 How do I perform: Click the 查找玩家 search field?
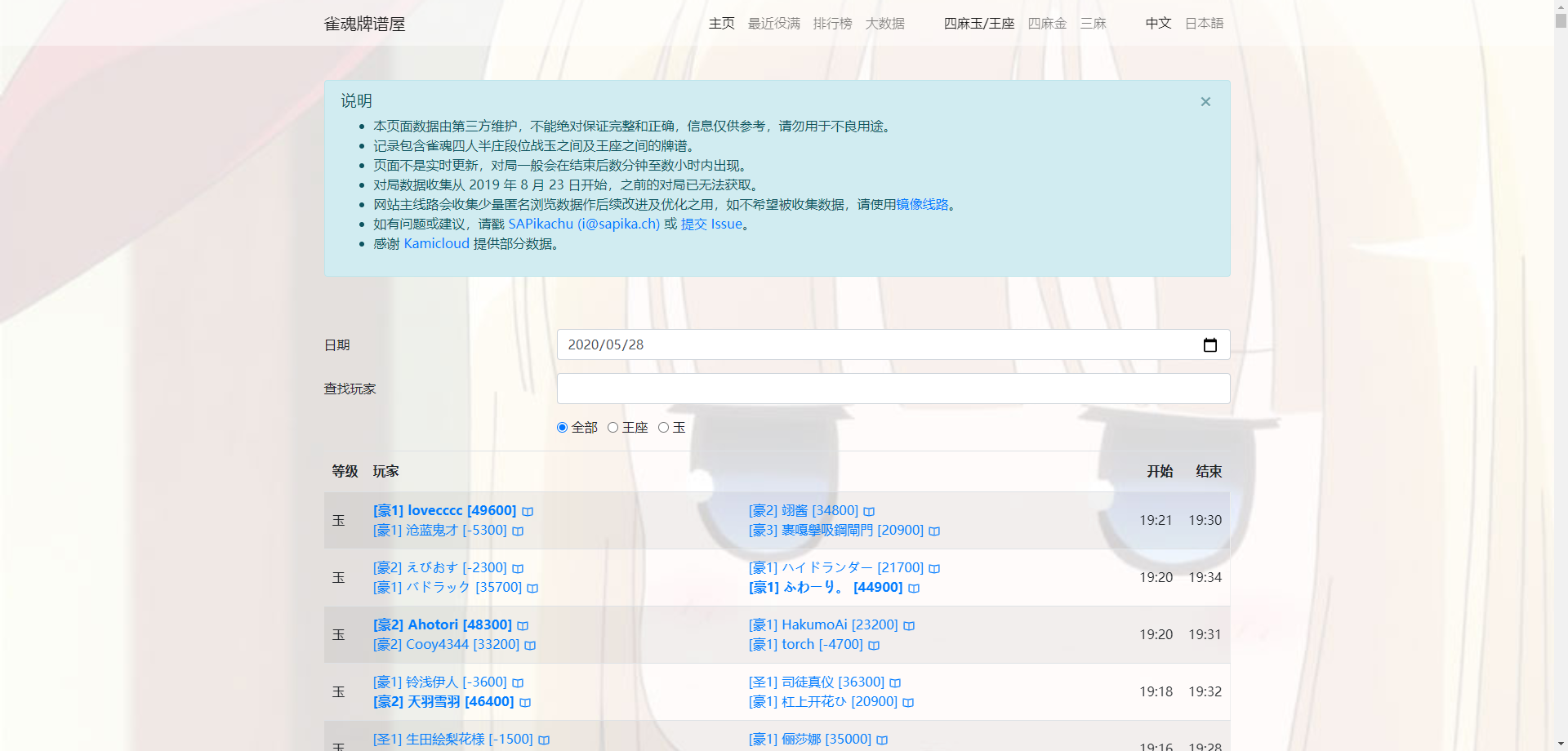893,389
